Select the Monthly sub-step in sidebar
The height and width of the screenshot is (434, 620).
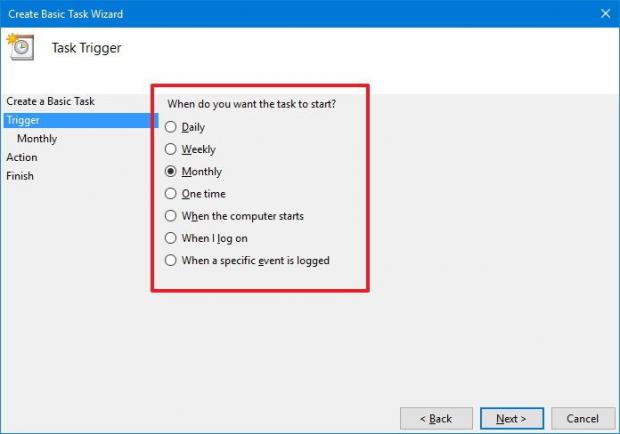pos(37,139)
